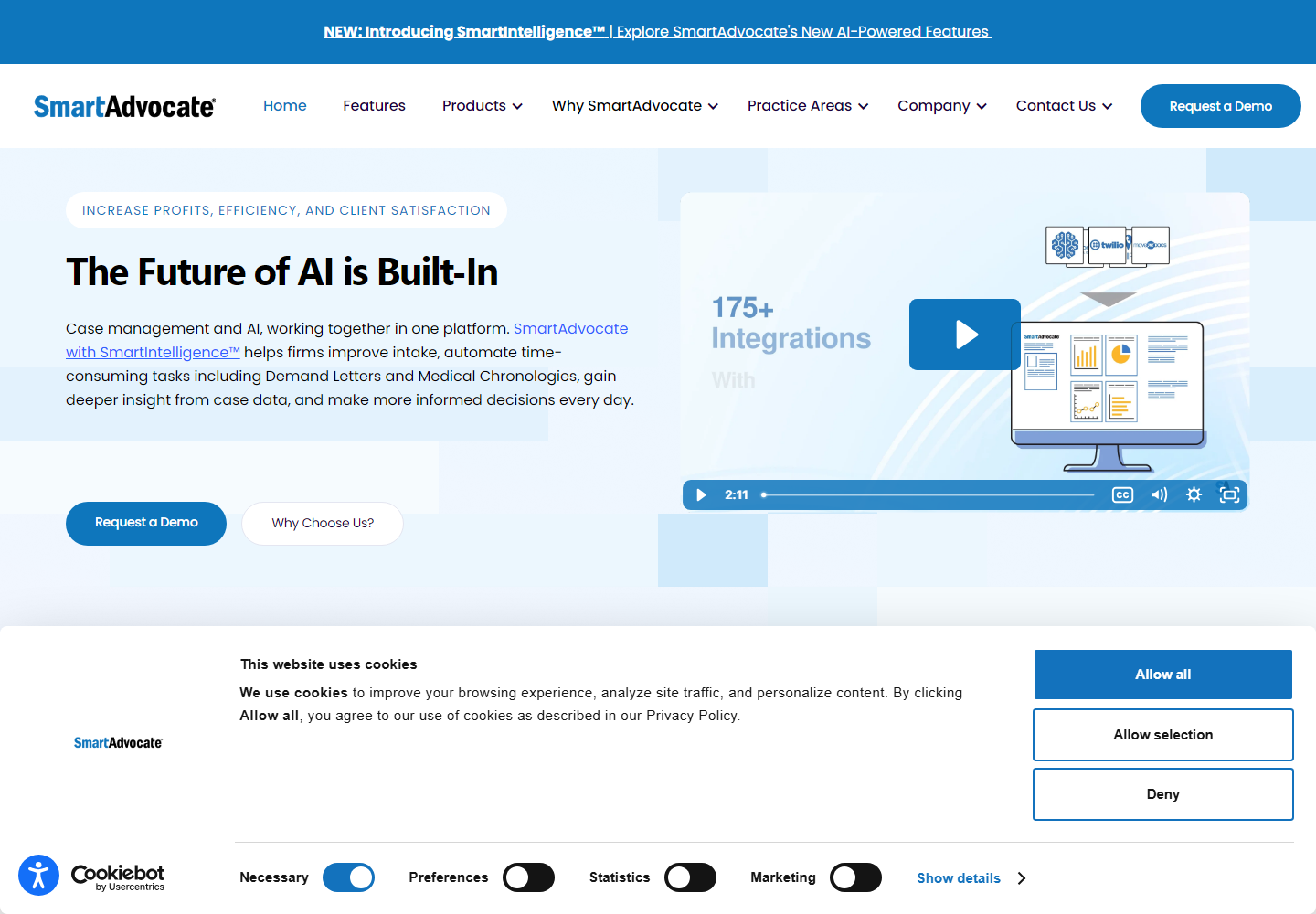The image size is (1316, 914).
Task: Enable the Statistics cookies switch
Action: [690, 877]
